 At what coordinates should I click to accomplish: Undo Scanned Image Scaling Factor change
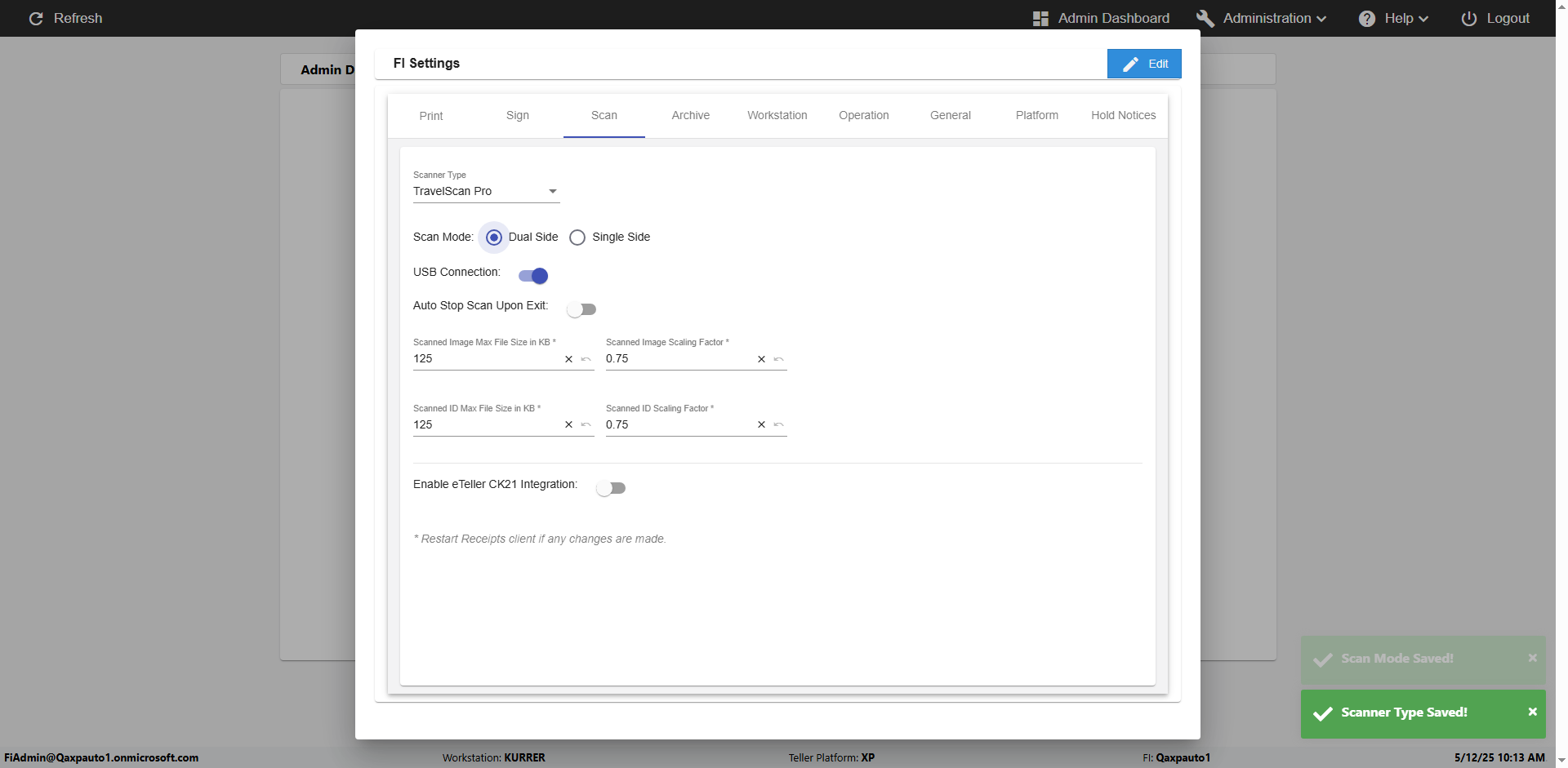click(779, 359)
